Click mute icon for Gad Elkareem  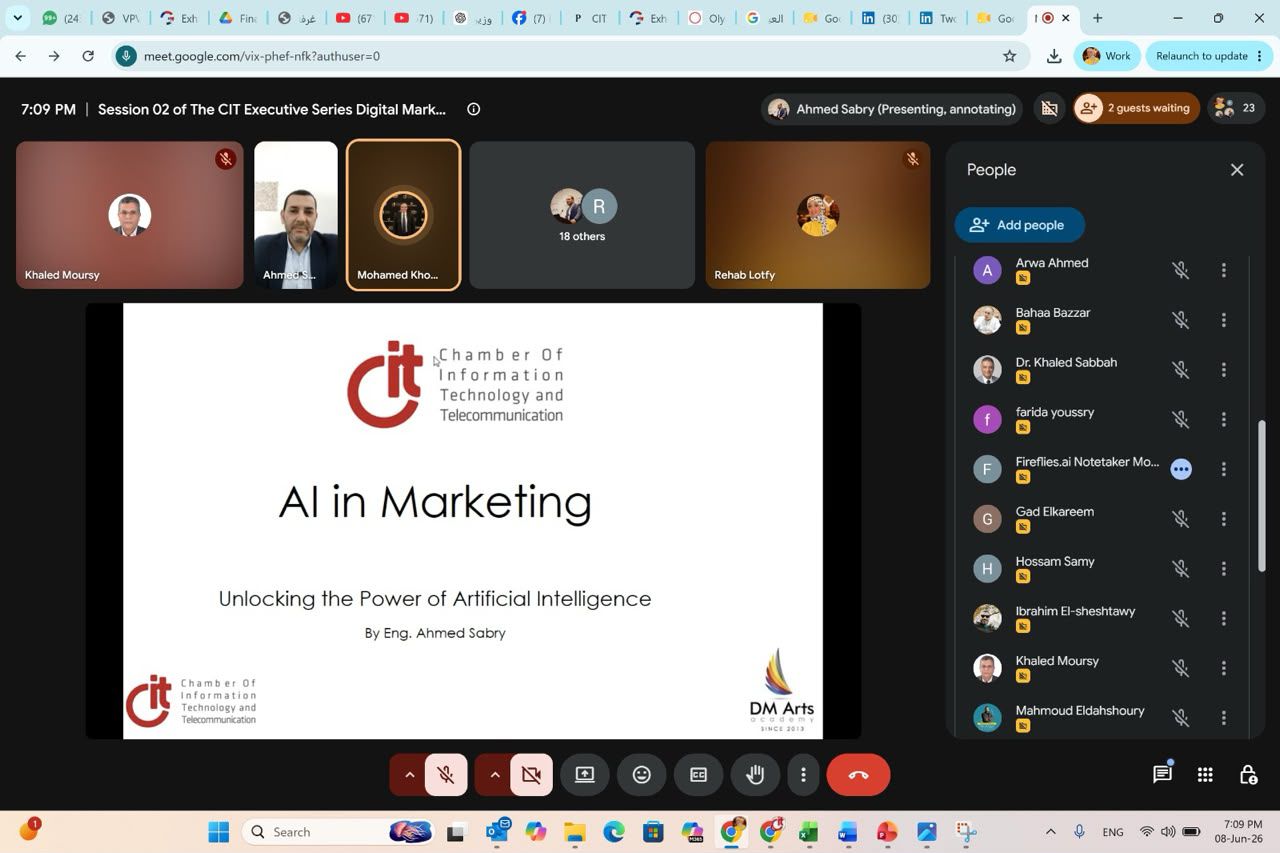pyautogui.click(x=1181, y=519)
